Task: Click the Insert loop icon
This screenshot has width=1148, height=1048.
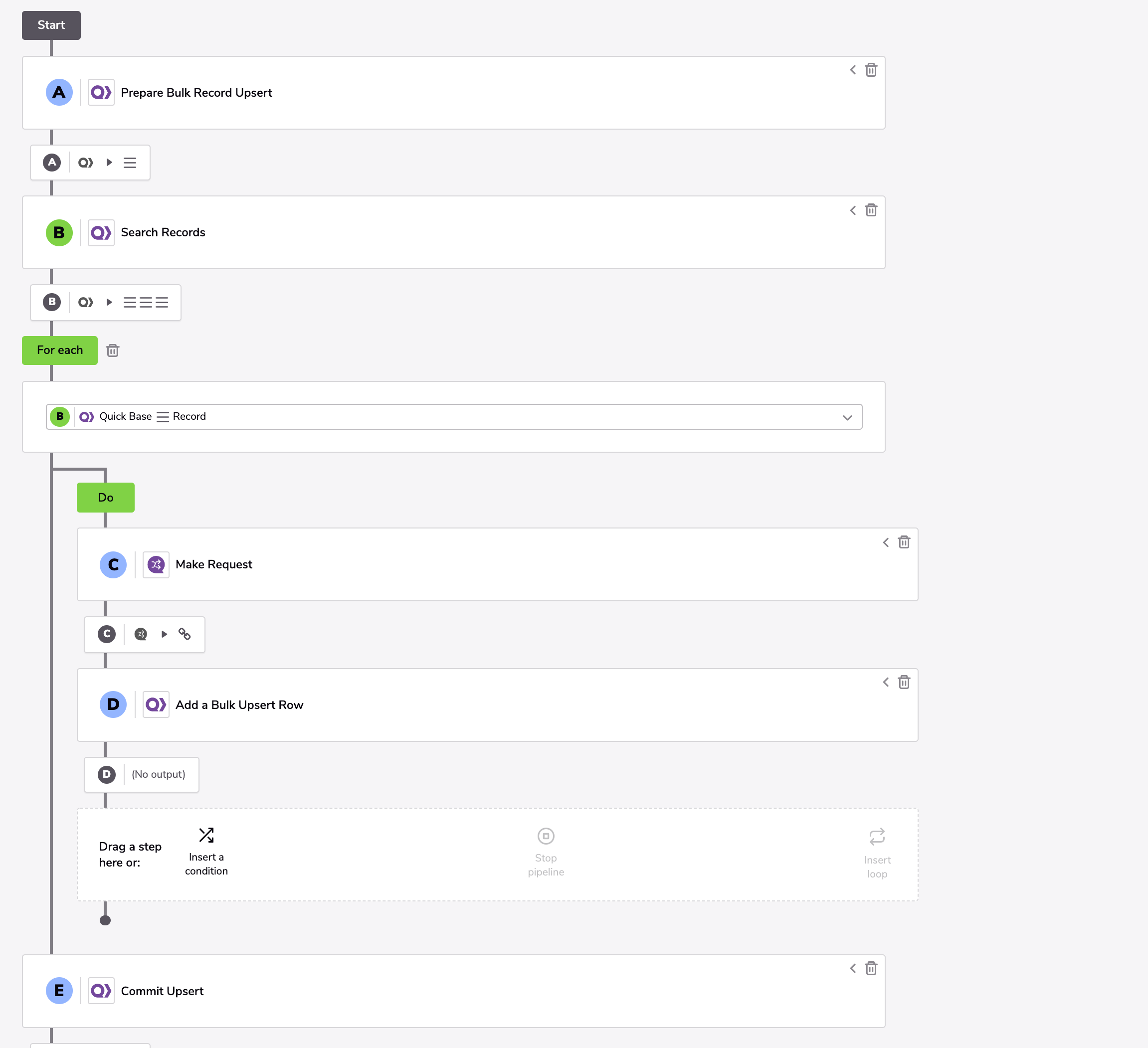Action: pos(877,837)
